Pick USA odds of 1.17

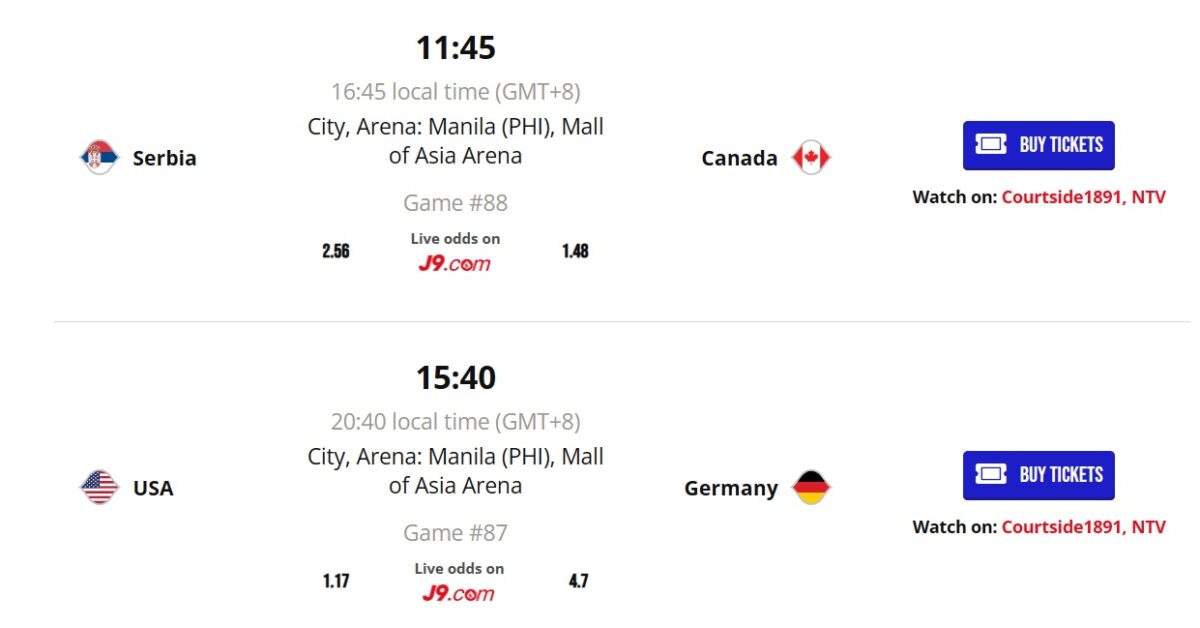(336, 581)
